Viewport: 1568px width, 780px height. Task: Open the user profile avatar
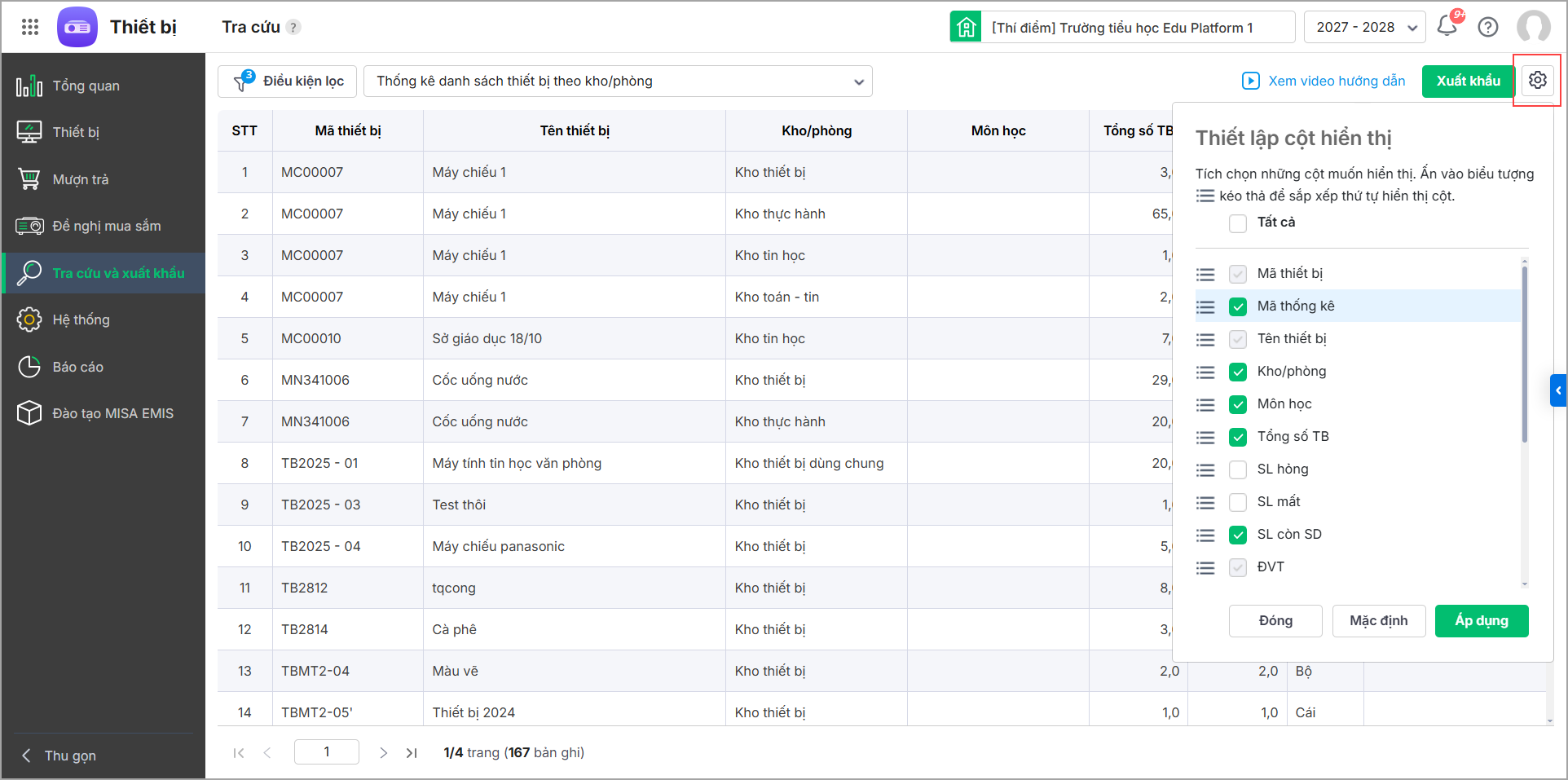pos(1533,27)
